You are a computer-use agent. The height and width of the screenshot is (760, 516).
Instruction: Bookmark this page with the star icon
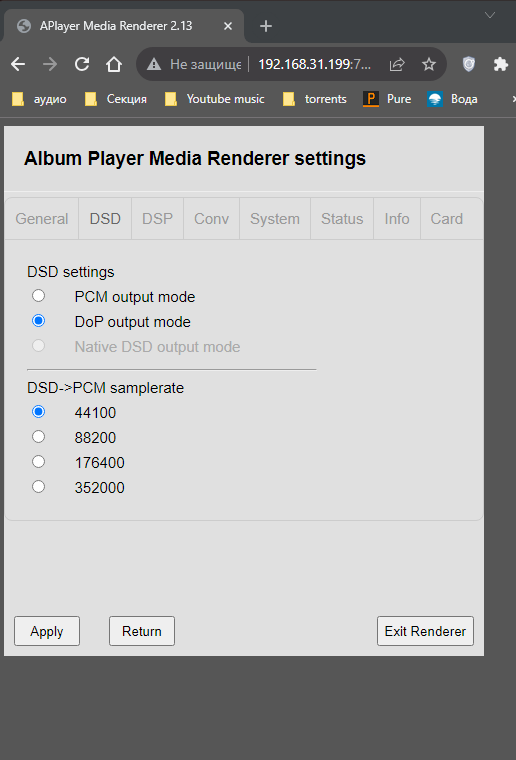tap(429, 64)
